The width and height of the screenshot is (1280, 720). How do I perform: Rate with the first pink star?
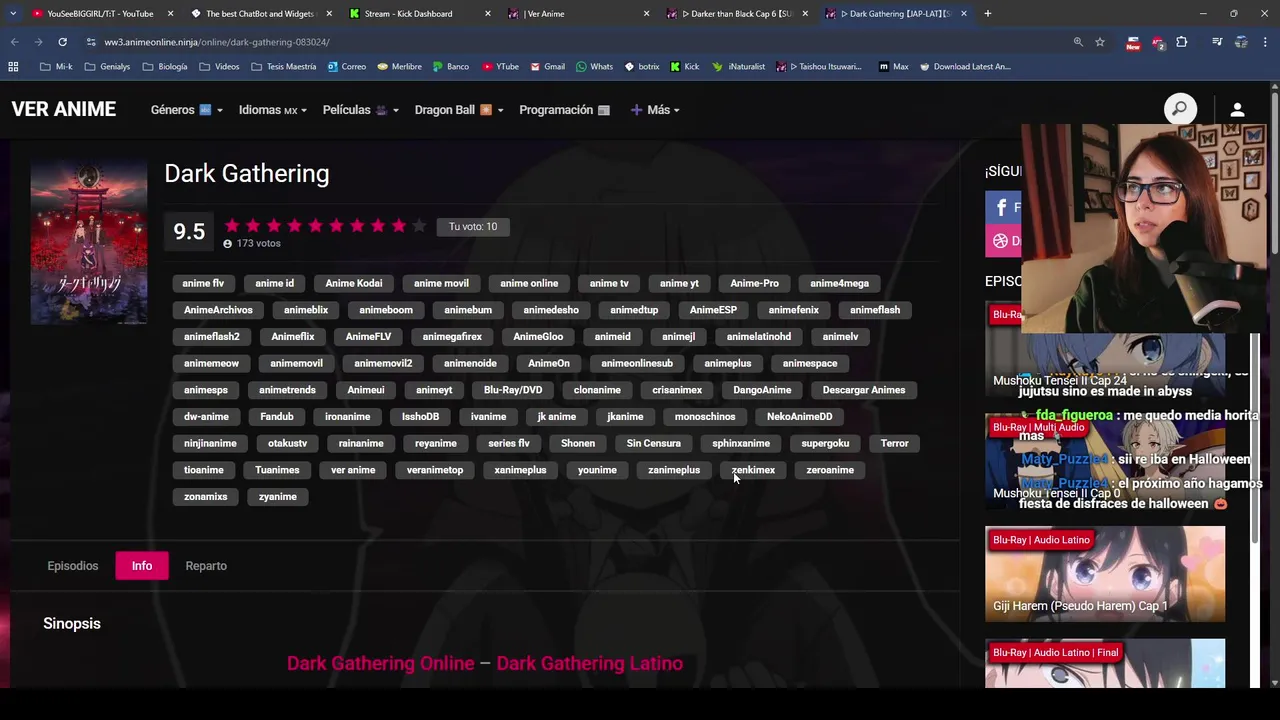[232, 226]
